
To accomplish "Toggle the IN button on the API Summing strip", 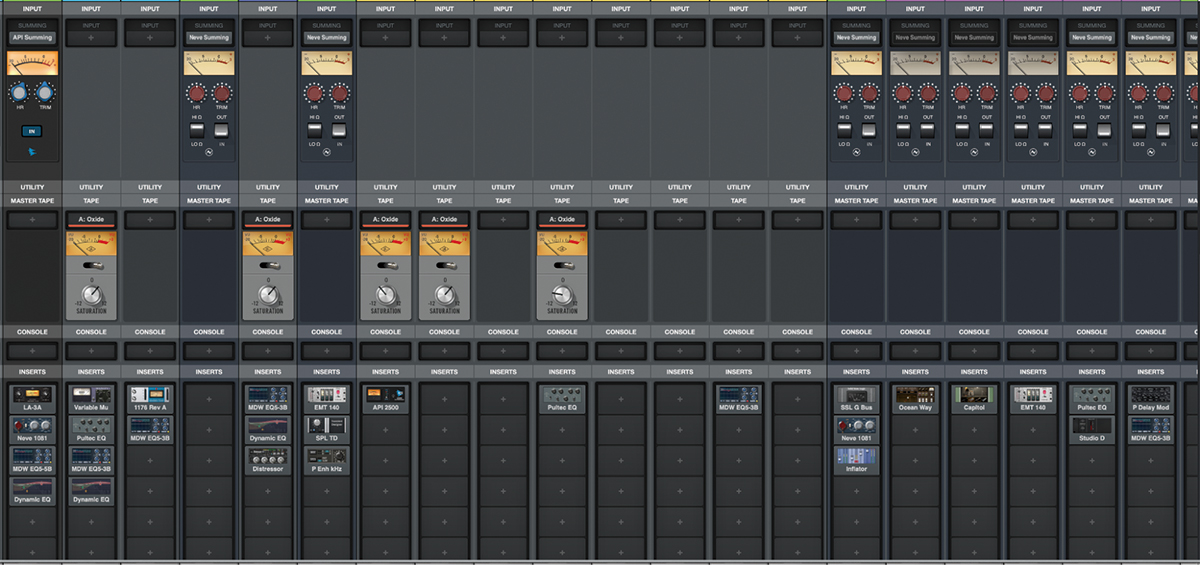I will [x=32, y=131].
